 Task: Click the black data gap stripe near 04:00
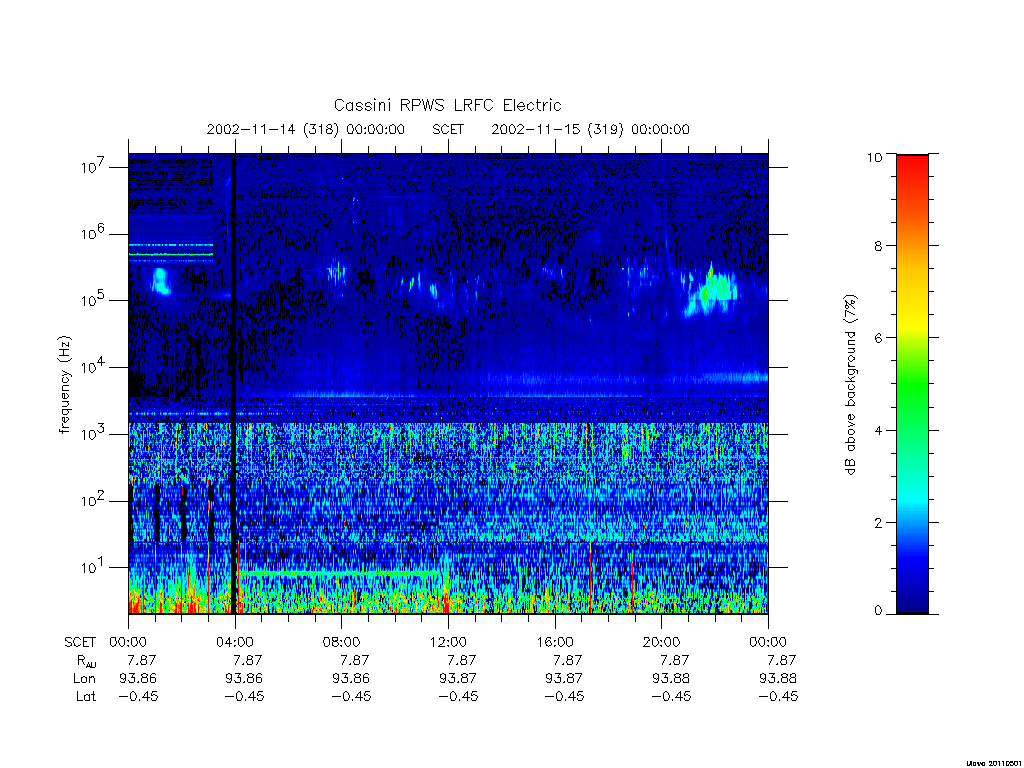click(x=233, y=384)
